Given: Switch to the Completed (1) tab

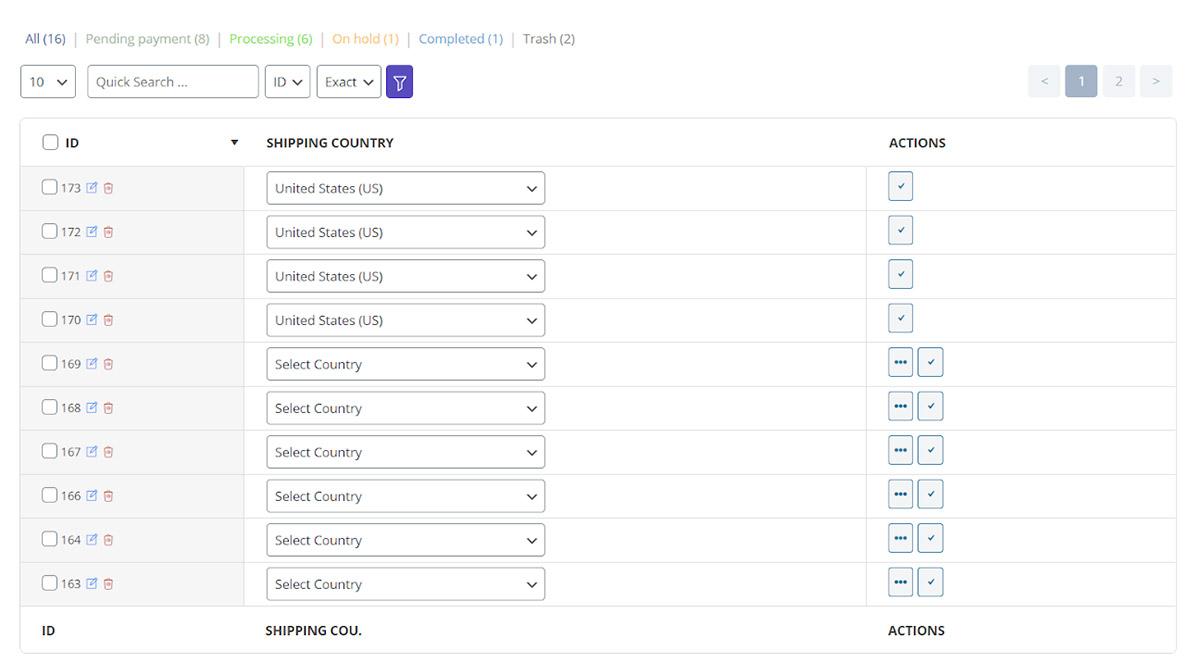Looking at the screenshot, I should click(x=461, y=39).
